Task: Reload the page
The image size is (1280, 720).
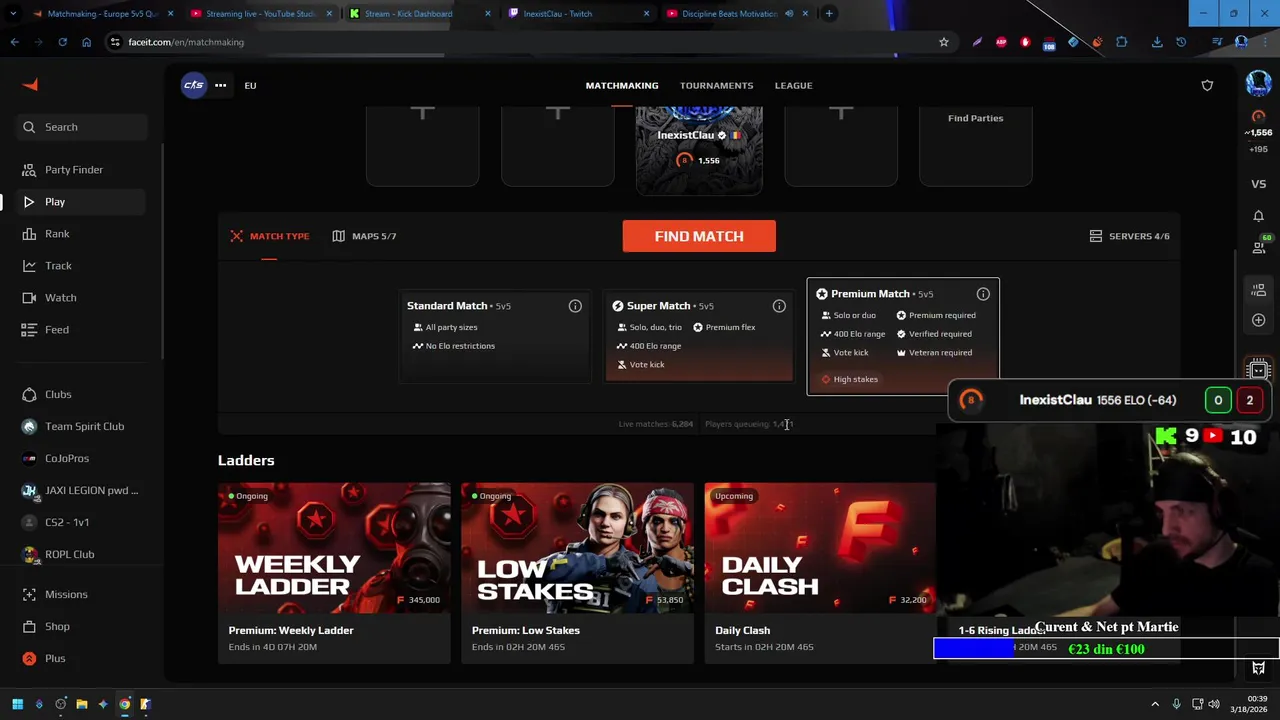Action: click(x=62, y=42)
